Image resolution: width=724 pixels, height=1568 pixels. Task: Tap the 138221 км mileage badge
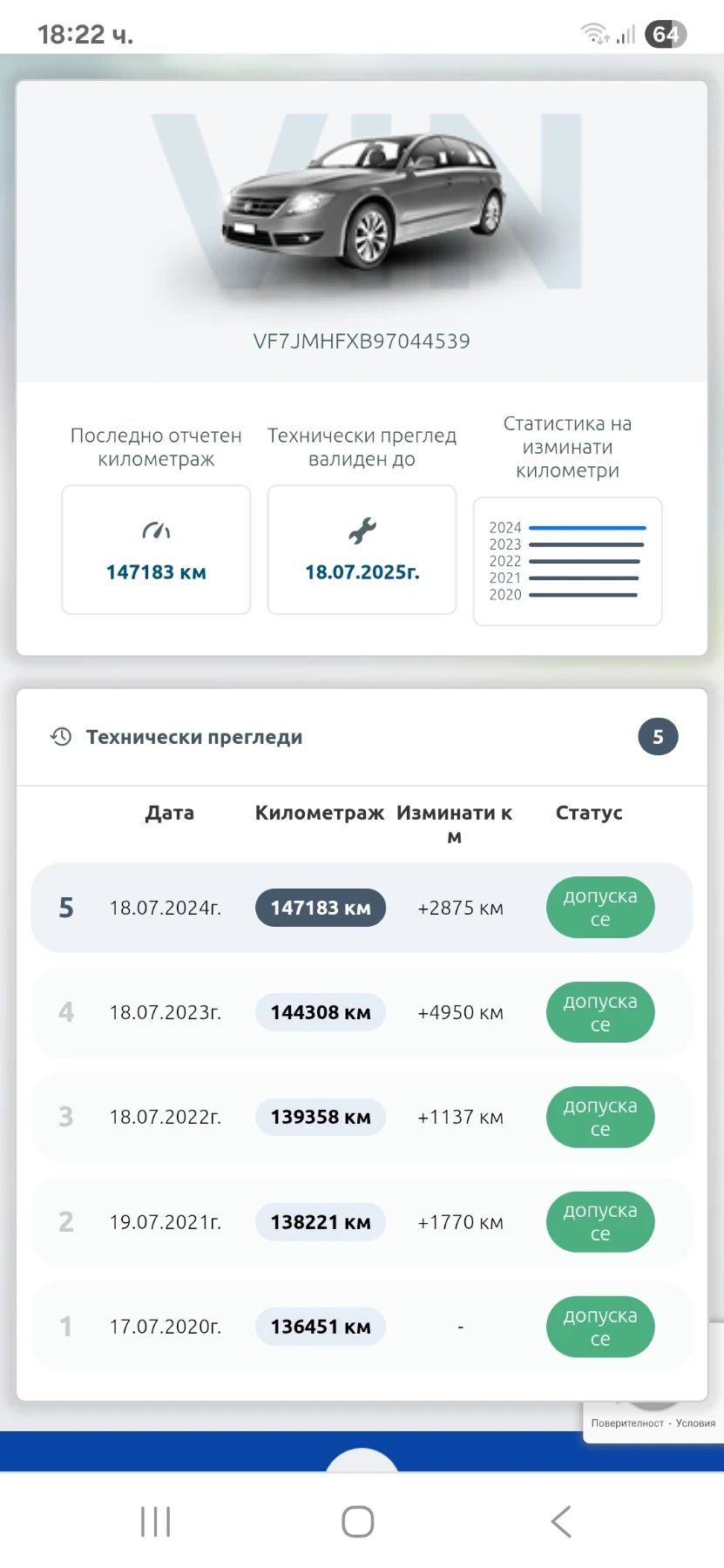(x=321, y=1222)
